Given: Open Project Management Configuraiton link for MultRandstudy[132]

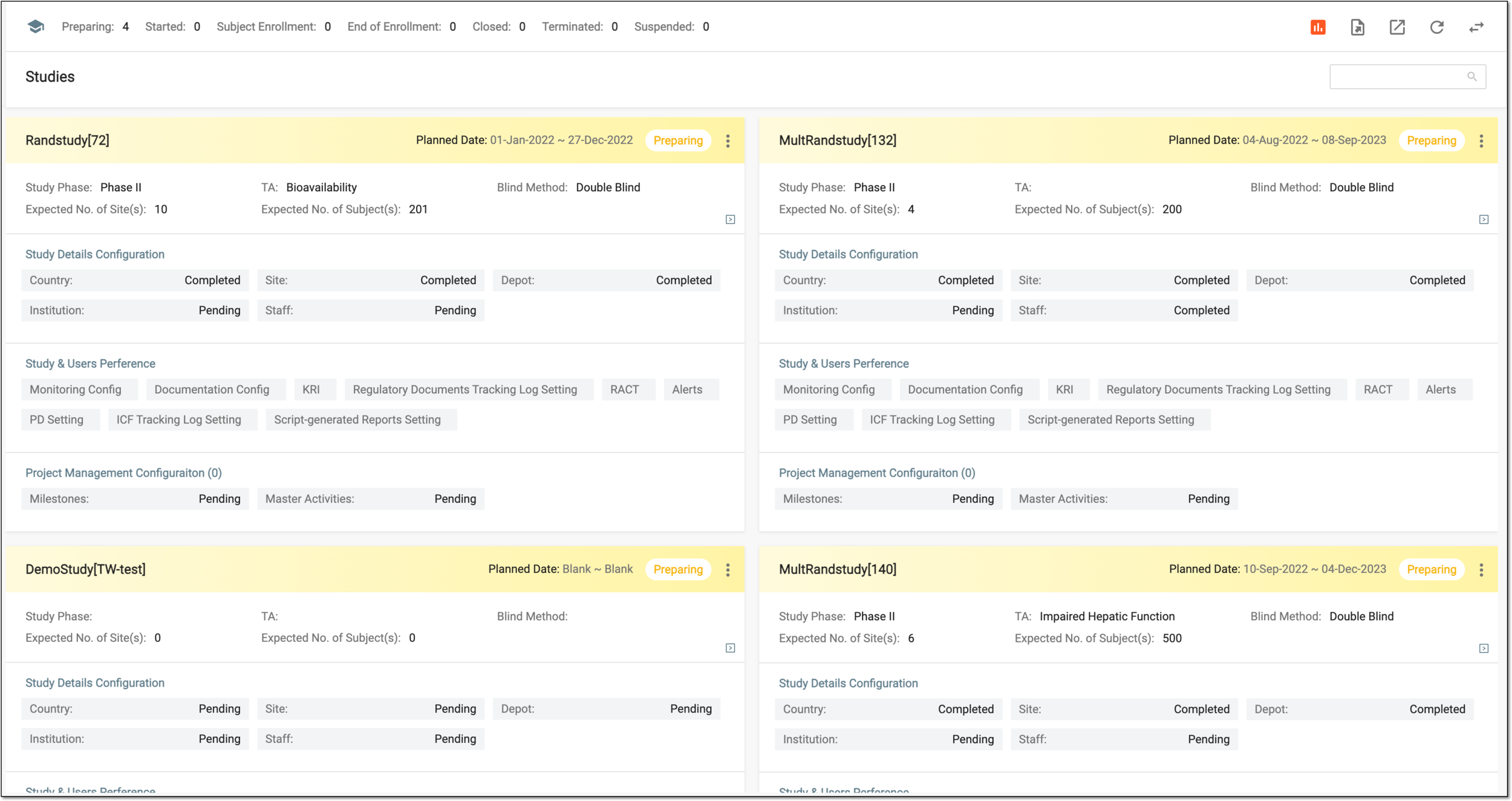Looking at the screenshot, I should pyautogui.click(x=877, y=473).
